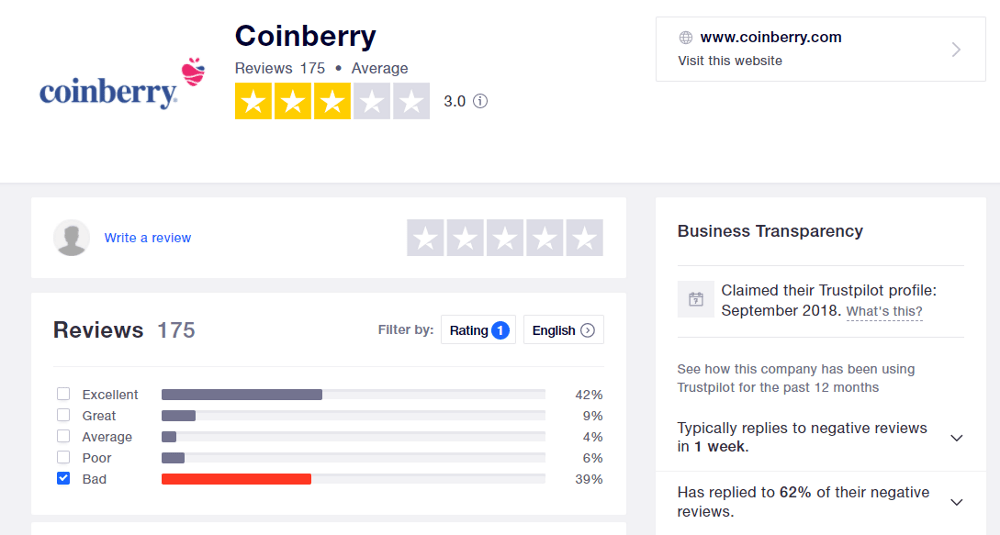Click the globe icon next to www.coinberry.com
Image resolution: width=1000 pixels, height=535 pixels.
[x=686, y=38]
